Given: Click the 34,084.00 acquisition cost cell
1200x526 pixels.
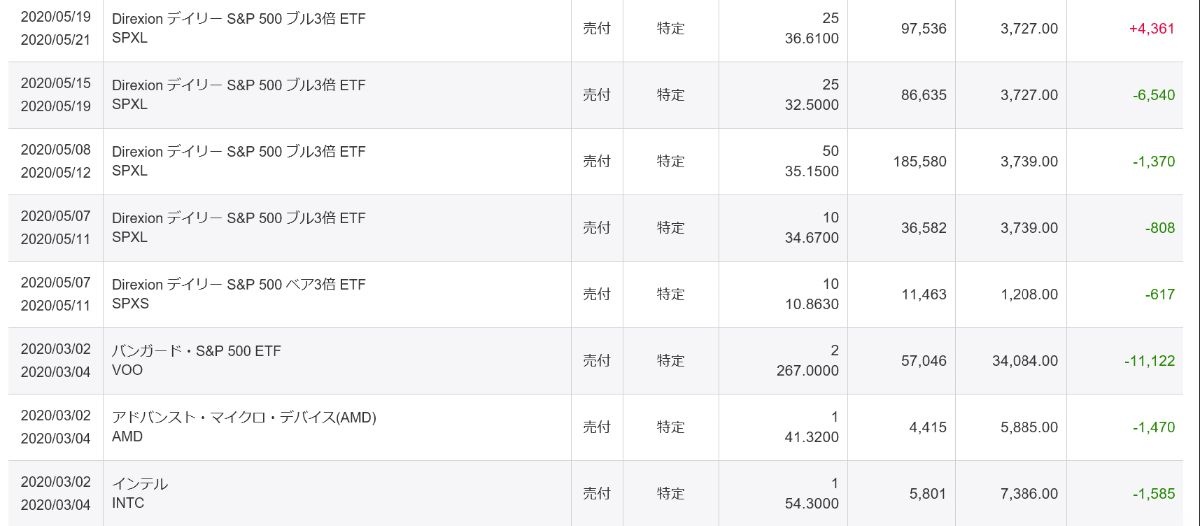Looking at the screenshot, I should [x=1024, y=361].
